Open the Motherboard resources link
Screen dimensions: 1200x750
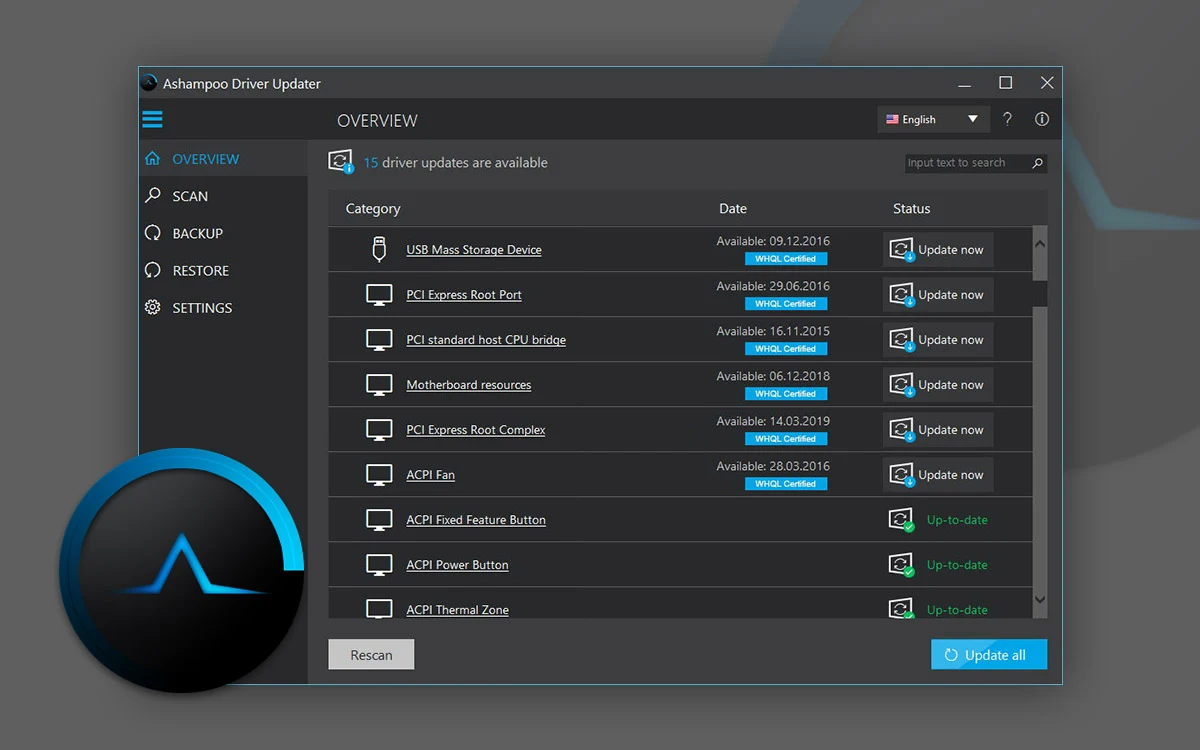(x=469, y=385)
